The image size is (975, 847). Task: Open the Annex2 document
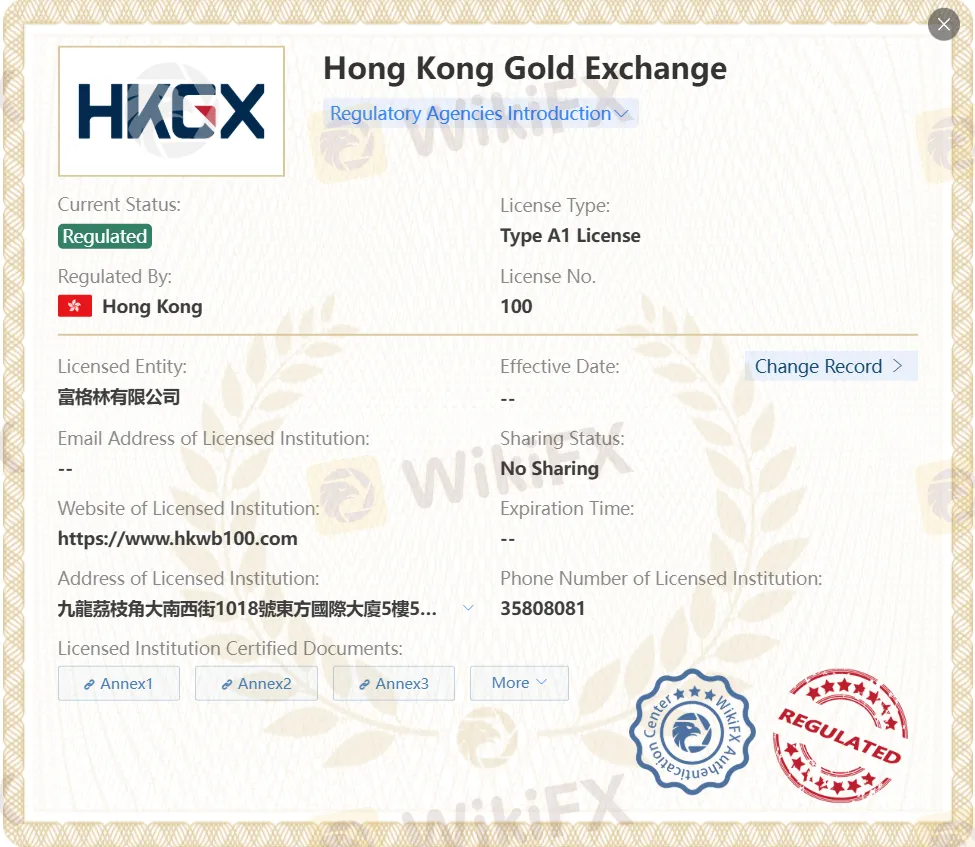pos(256,683)
